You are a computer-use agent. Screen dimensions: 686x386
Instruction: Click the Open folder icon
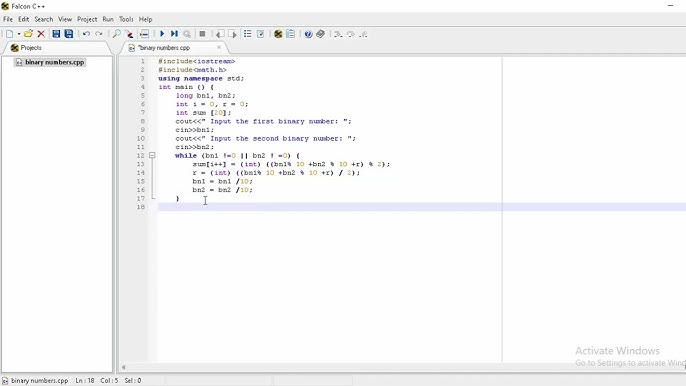[28, 34]
